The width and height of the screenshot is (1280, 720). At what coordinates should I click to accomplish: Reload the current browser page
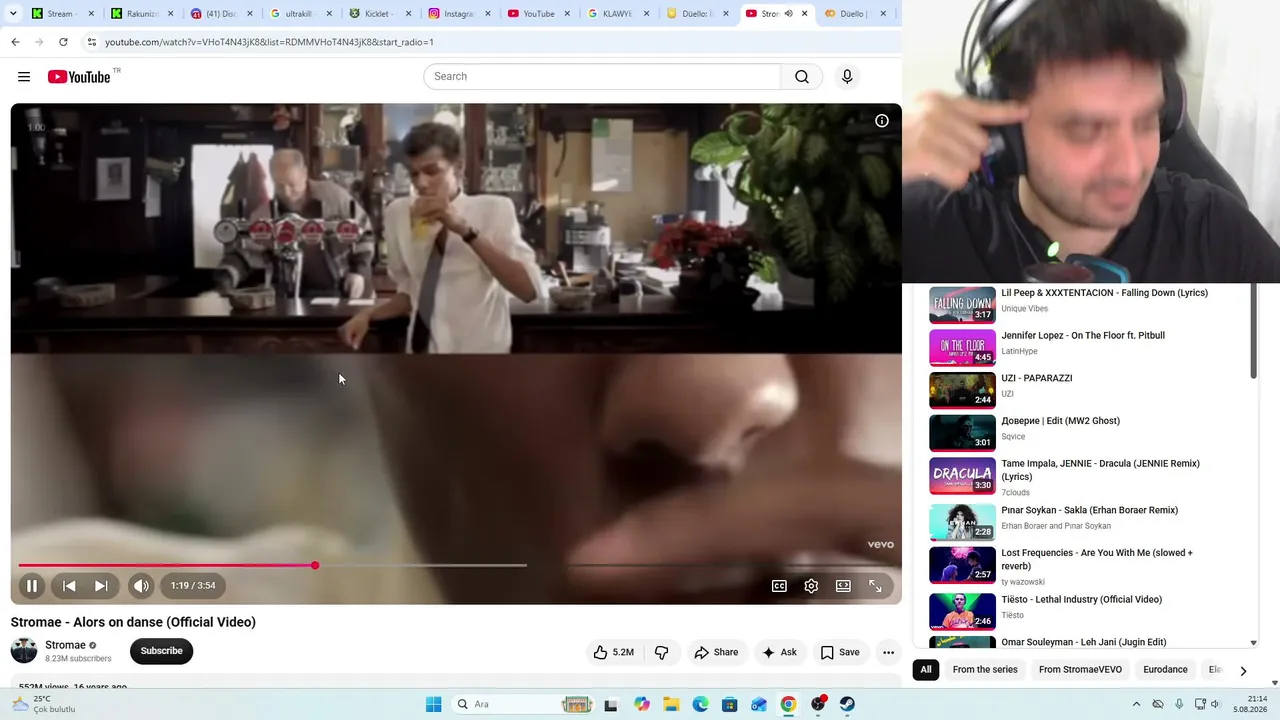[63, 42]
